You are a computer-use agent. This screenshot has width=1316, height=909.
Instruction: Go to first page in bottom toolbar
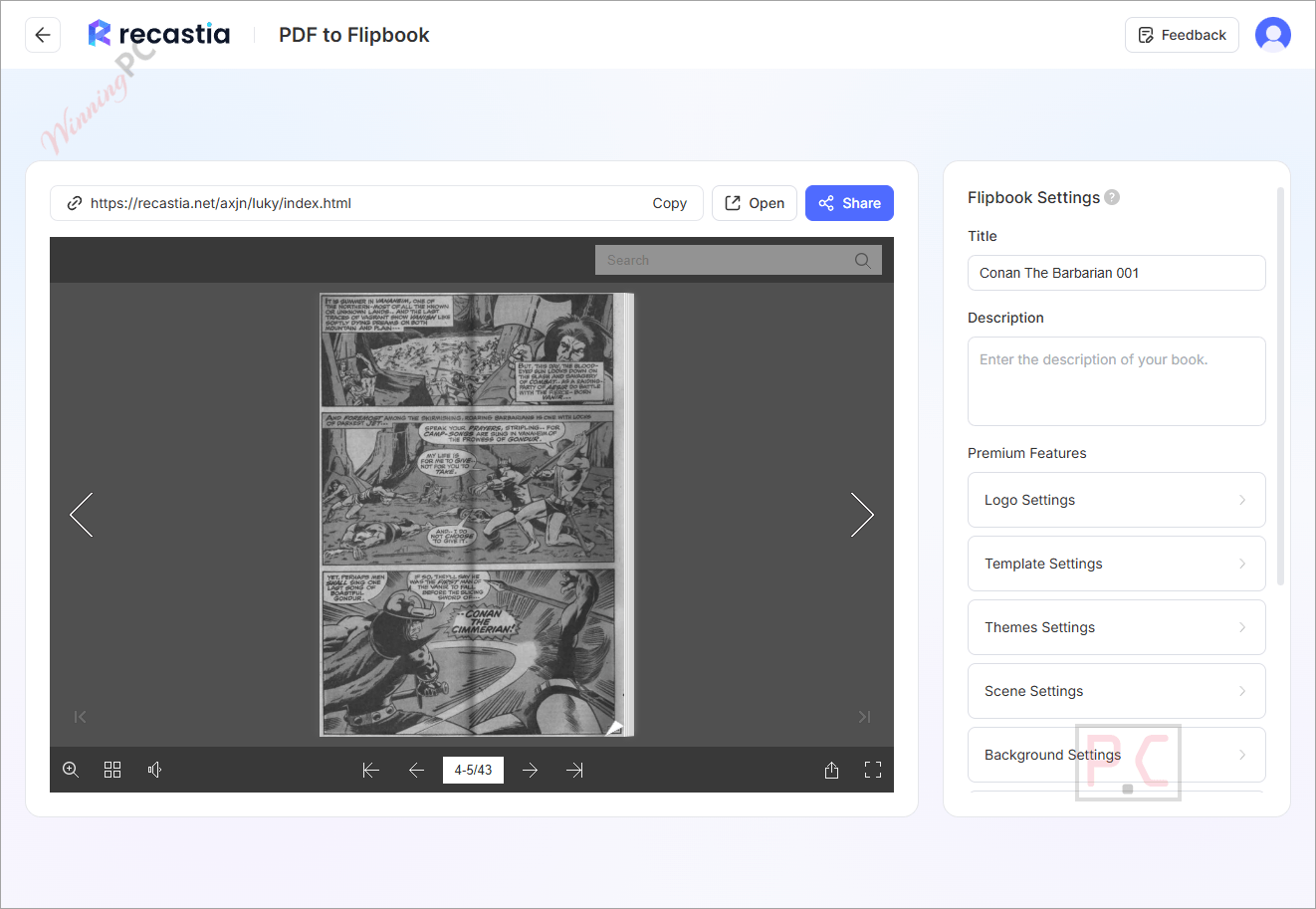pos(370,770)
